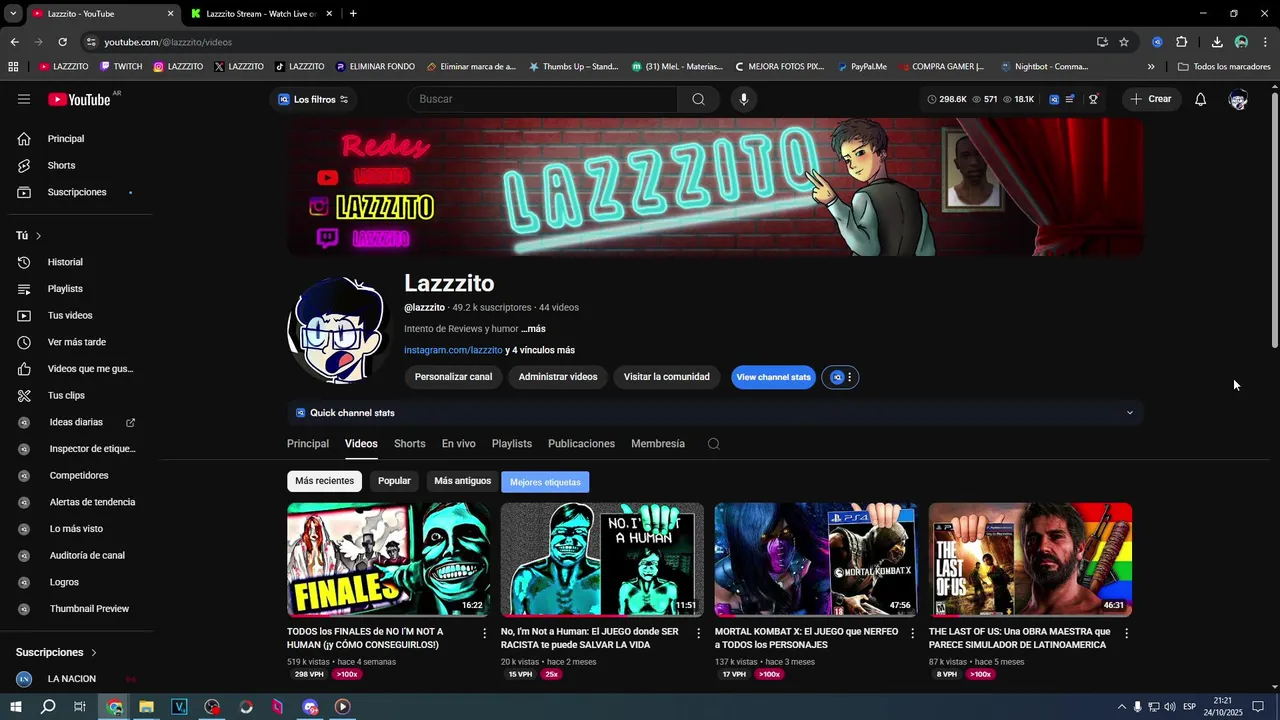The image size is (1280, 720).
Task: Open Windows Start menu
Action: (16, 707)
